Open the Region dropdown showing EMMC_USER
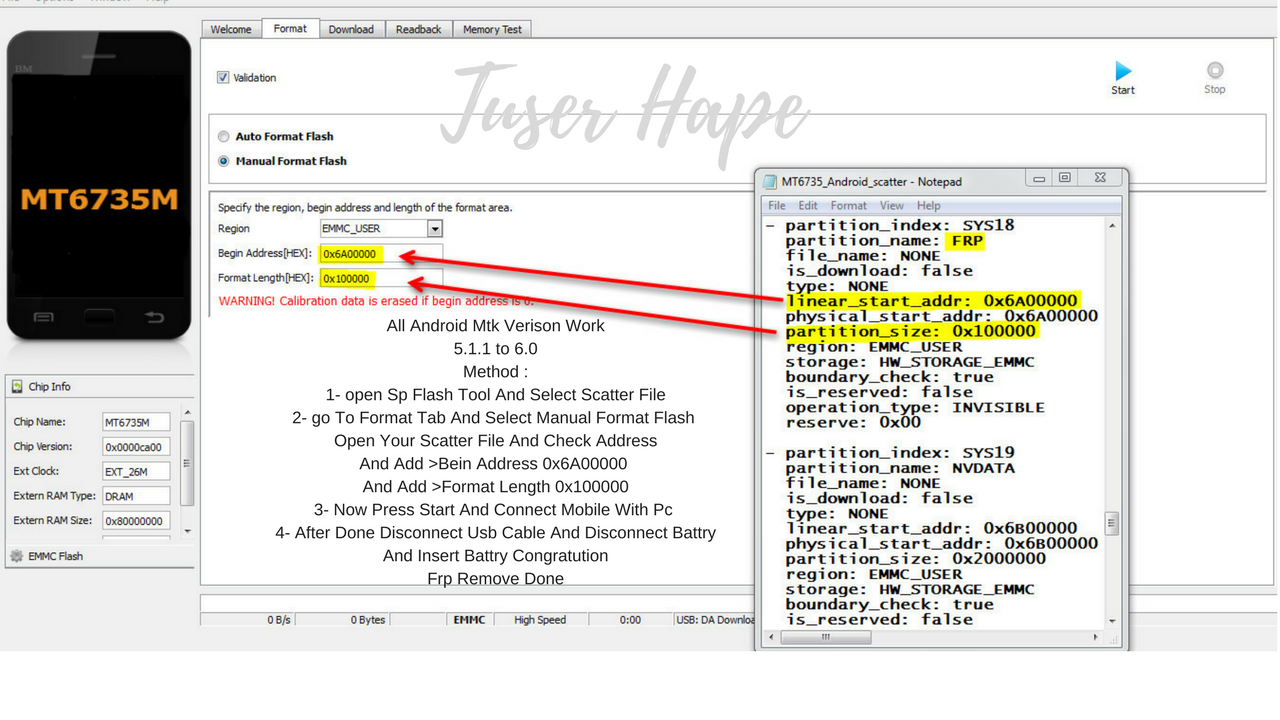Image resolution: width=1280 pixels, height=720 pixels. (381, 229)
